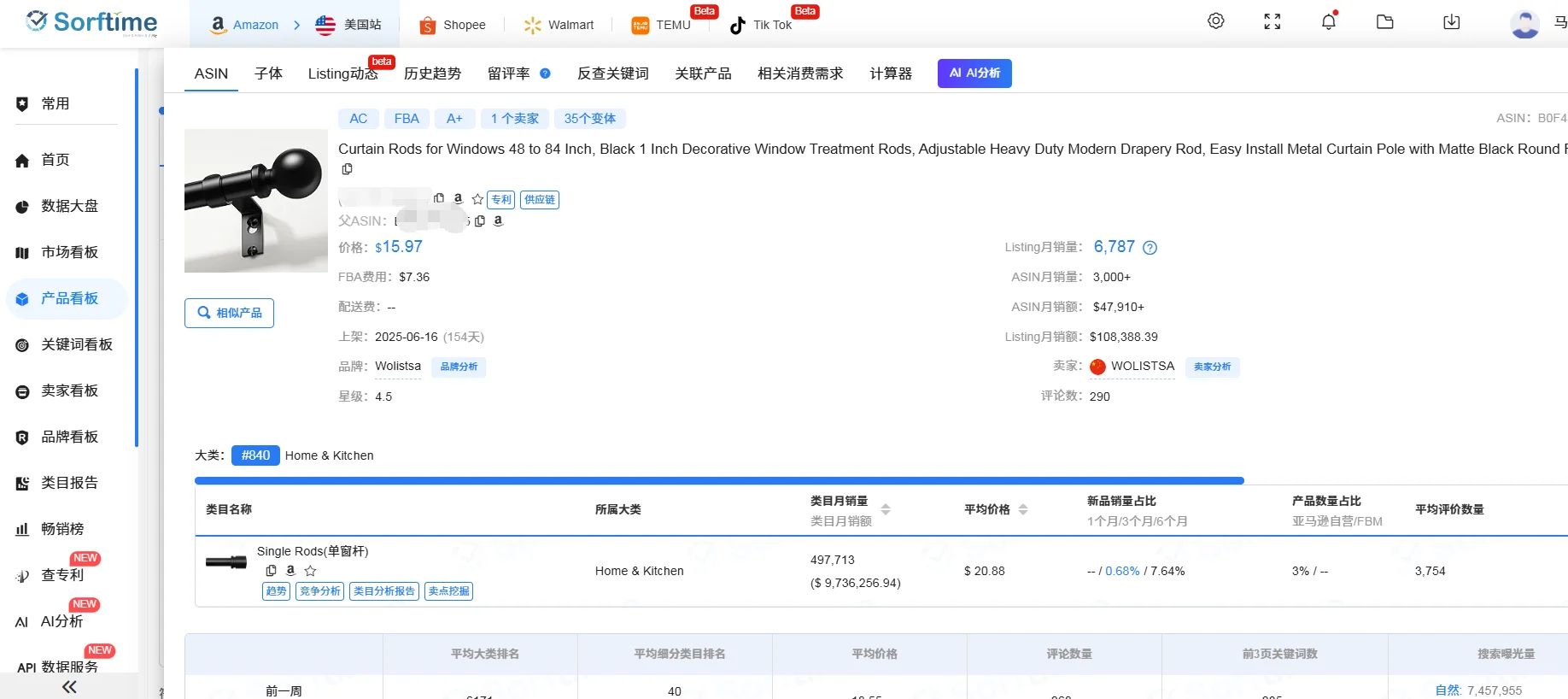Switch to Listing动态 tab
Screen dimensions: 1568x699
coord(342,73)
